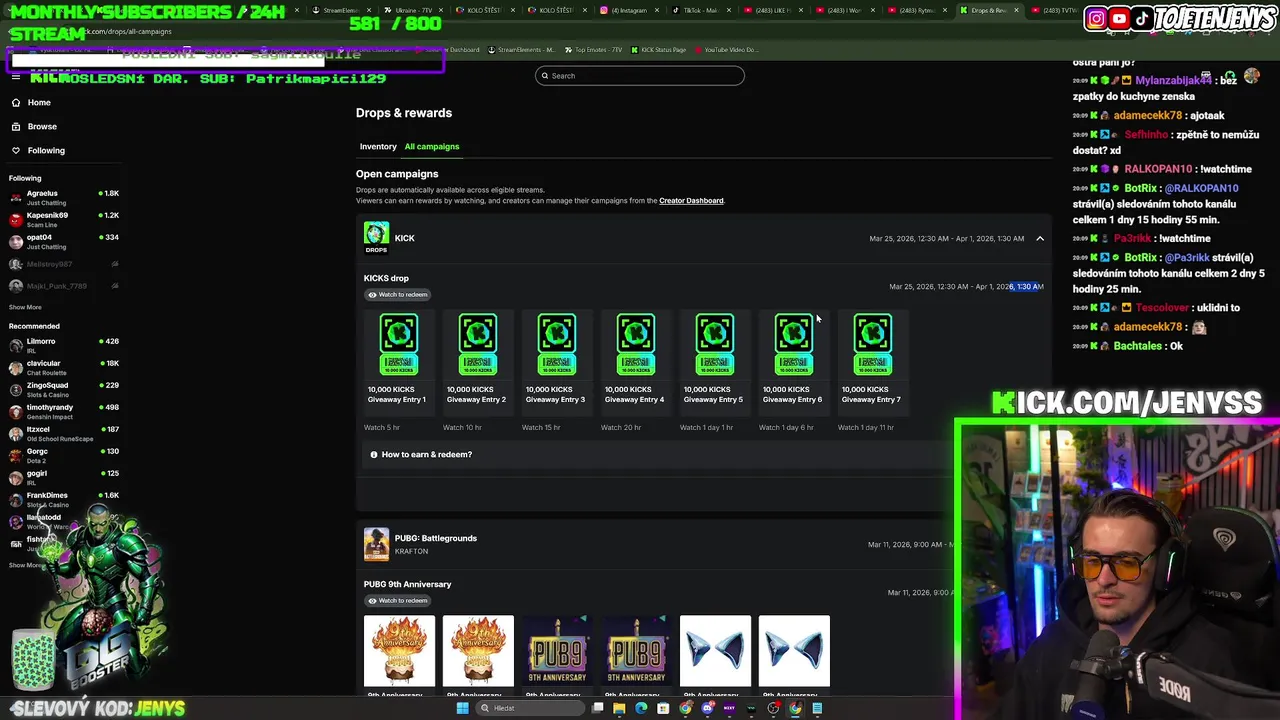The image size is (1280, 720).
Task: Open opat04 channel in Following list
Action: click(64, 241)
